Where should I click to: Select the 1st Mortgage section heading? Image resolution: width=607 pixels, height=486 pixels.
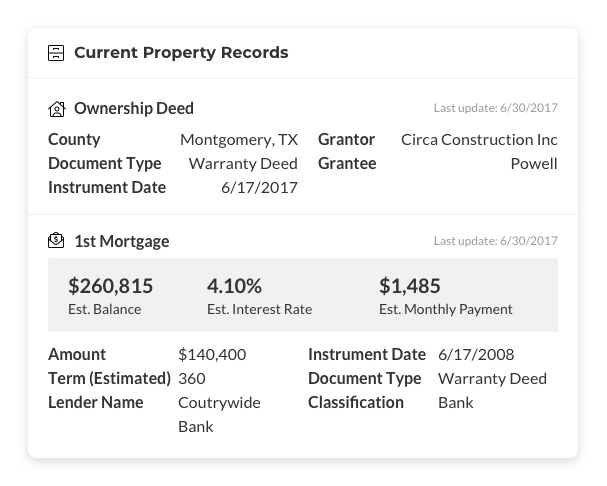pos(121,241)
